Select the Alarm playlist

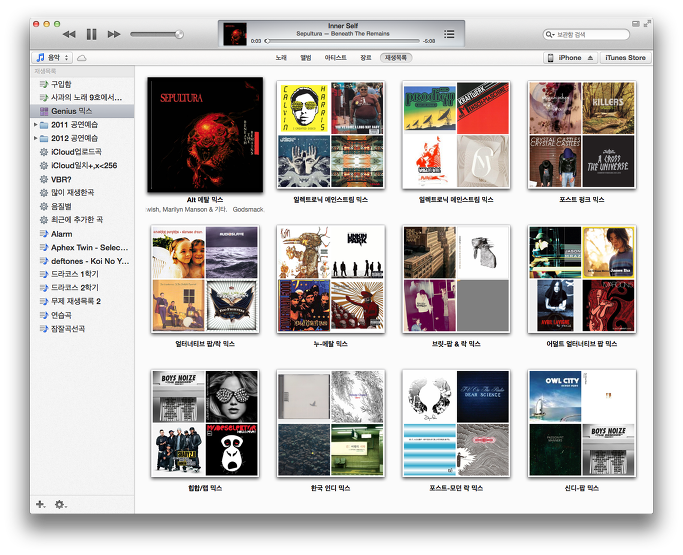(x=82, y=234)
